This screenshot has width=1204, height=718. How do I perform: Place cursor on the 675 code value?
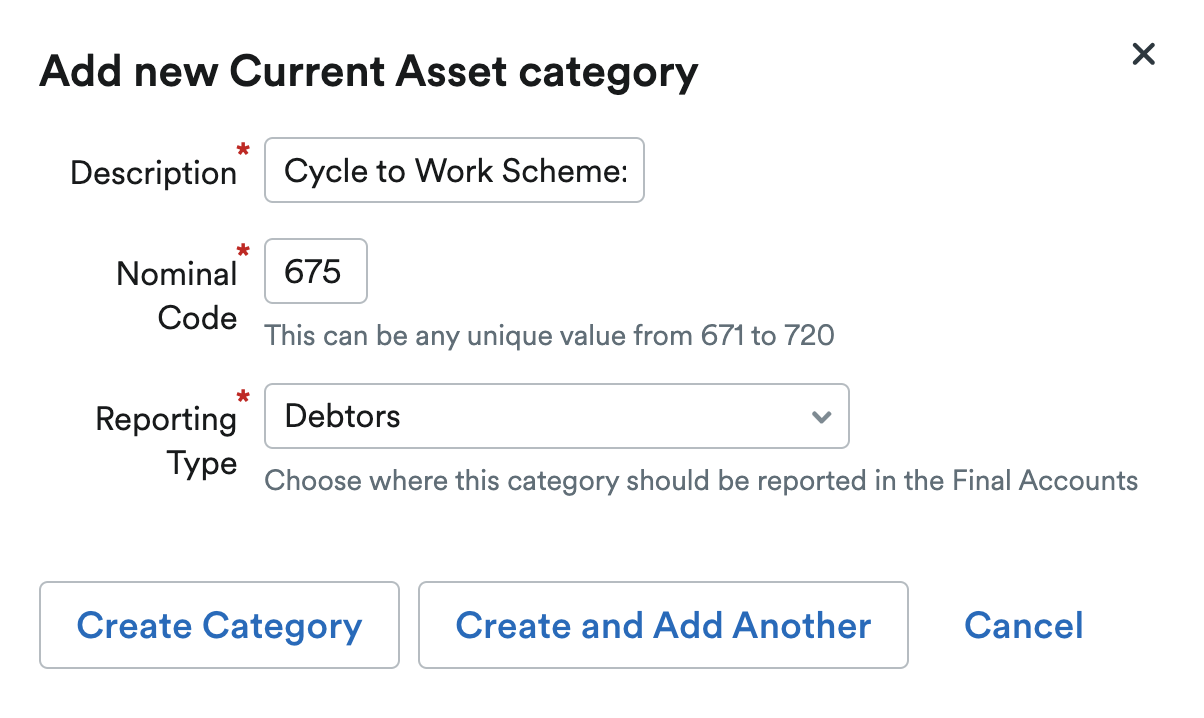312,271
